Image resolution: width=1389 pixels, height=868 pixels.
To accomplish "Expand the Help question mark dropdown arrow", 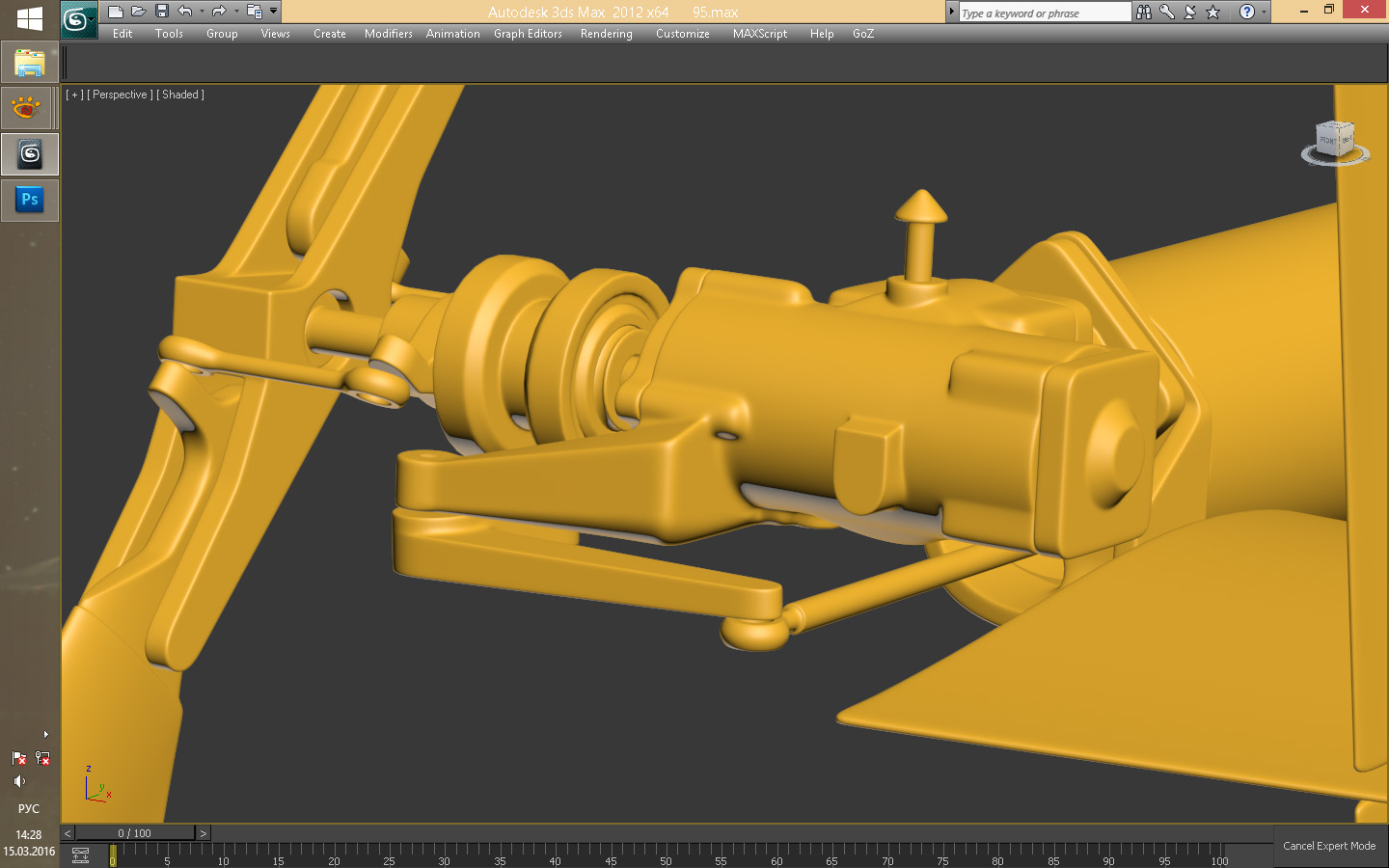I will point(1264,13).
